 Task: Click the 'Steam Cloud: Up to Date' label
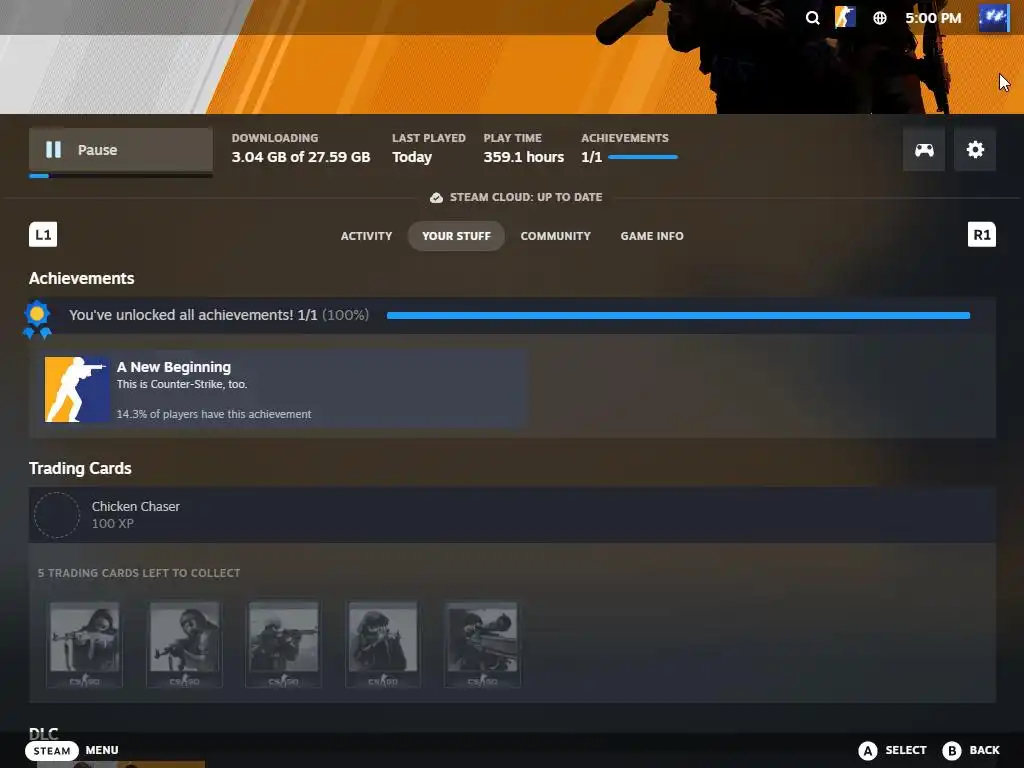526,197
